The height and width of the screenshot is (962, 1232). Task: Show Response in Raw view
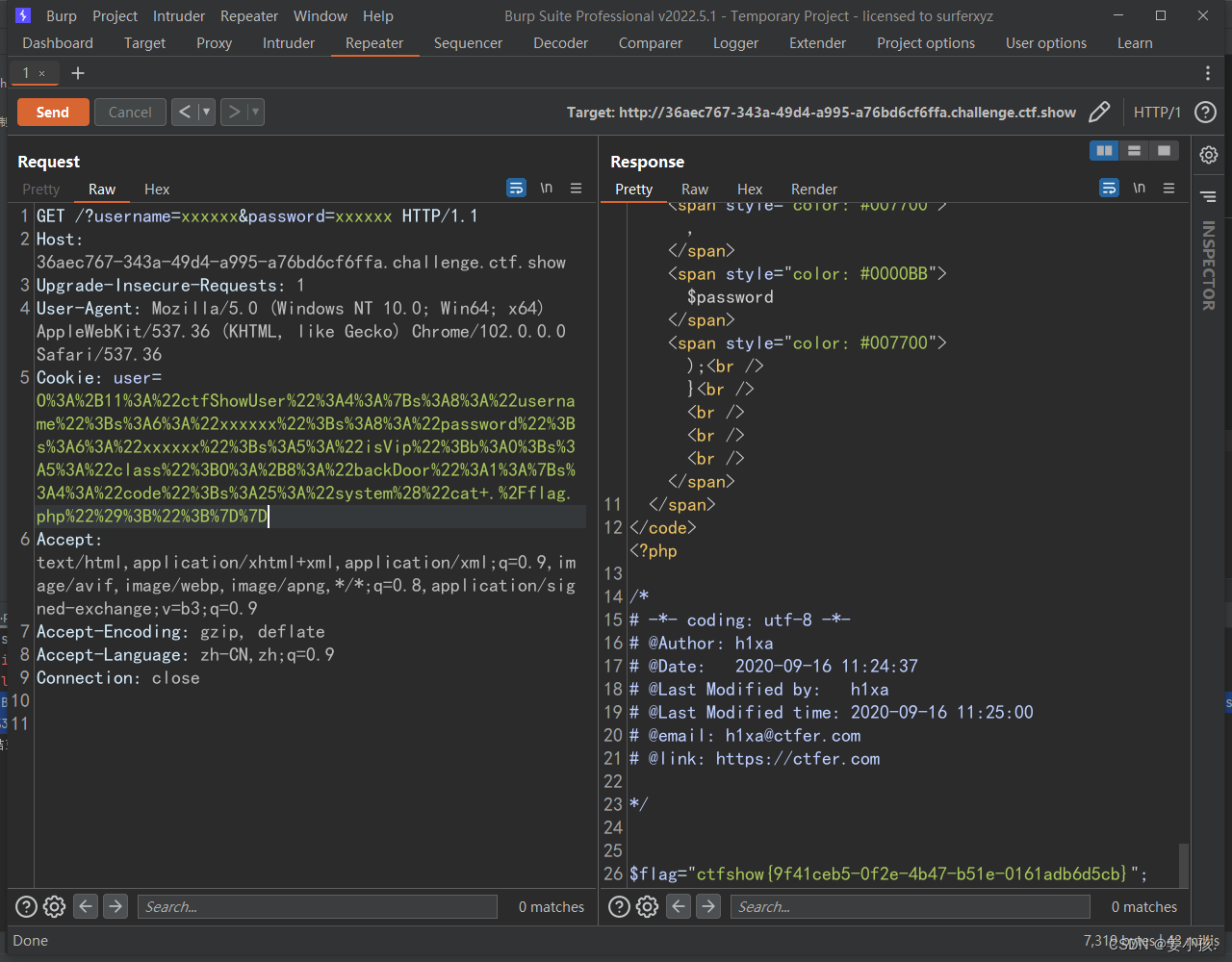(695, 190)
